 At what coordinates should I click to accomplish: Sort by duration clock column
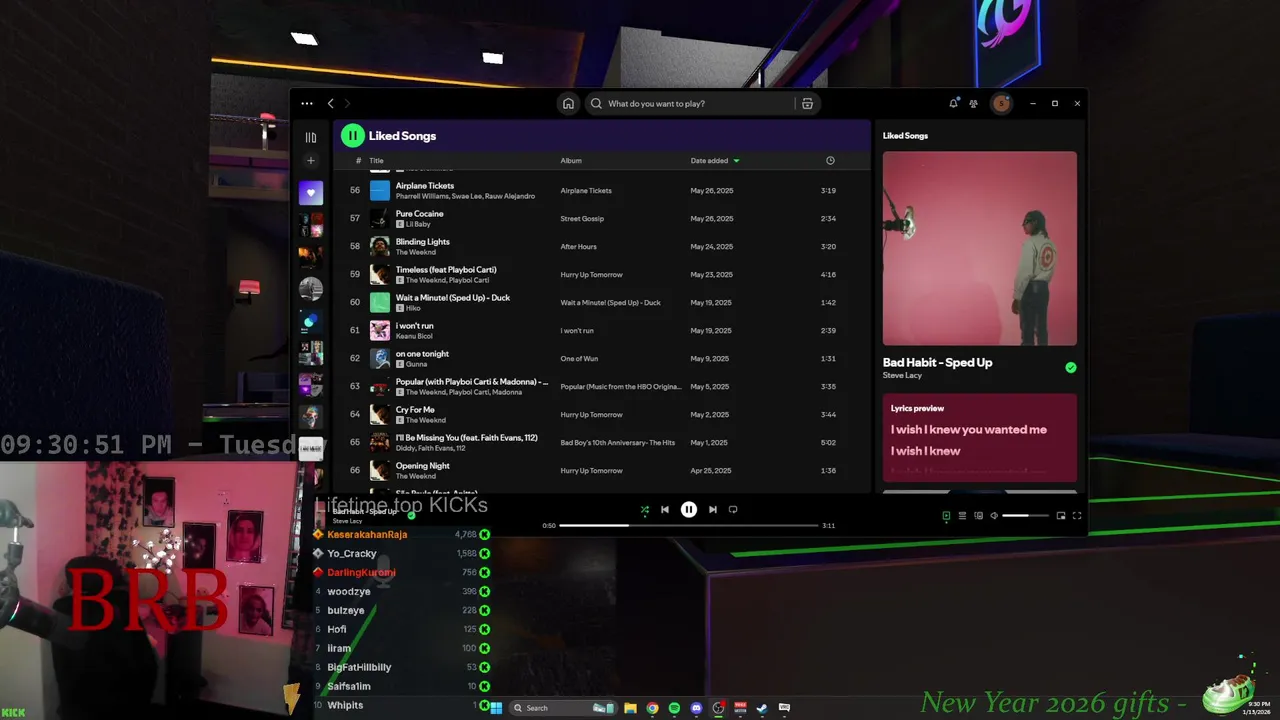coord(830,160)
